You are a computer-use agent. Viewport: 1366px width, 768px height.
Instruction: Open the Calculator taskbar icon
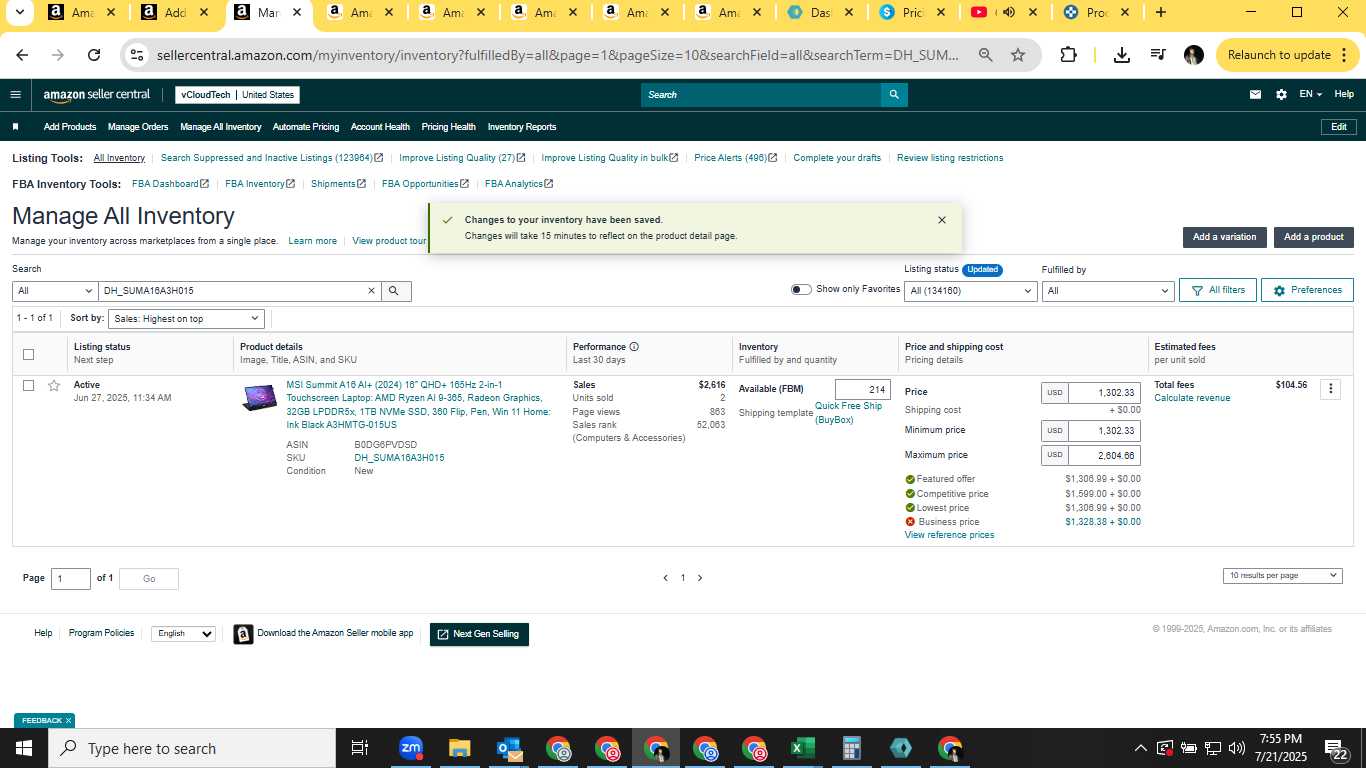[x=851, y=748]
